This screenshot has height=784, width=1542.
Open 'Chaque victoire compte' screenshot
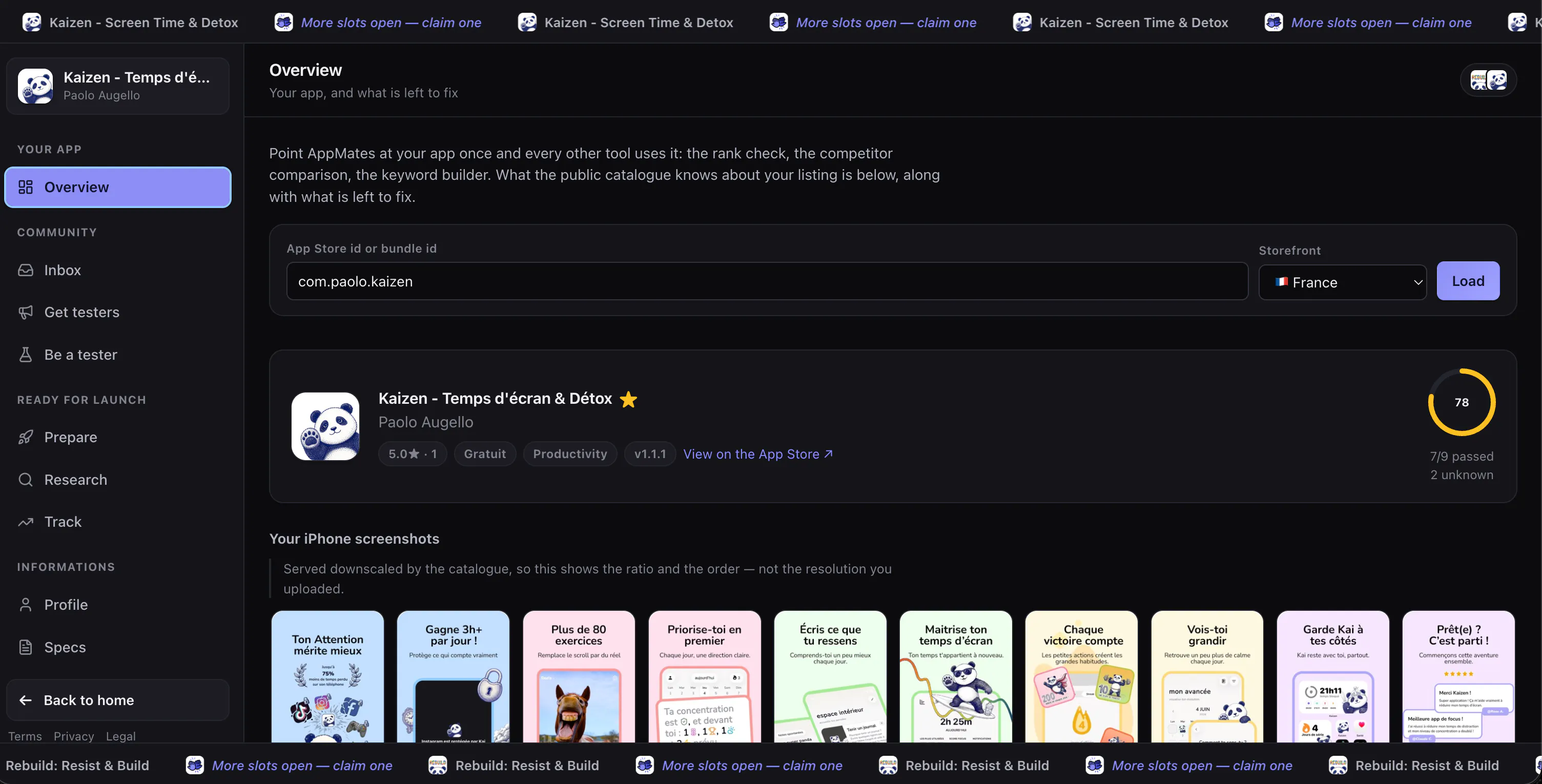pyautogui.click(x=1082, y=677)
